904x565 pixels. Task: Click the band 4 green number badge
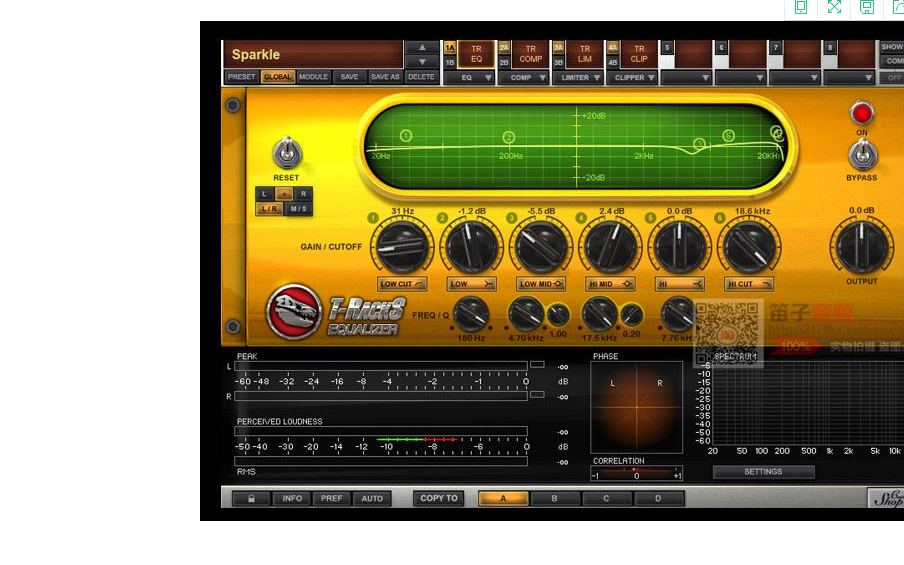pos(581,218)
